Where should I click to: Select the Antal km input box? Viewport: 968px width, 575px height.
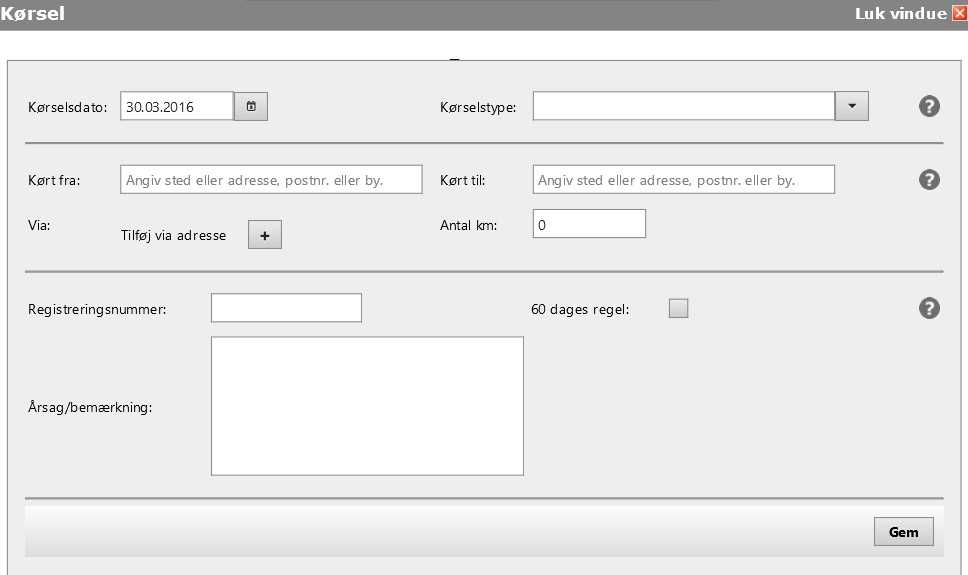point(589,224)
